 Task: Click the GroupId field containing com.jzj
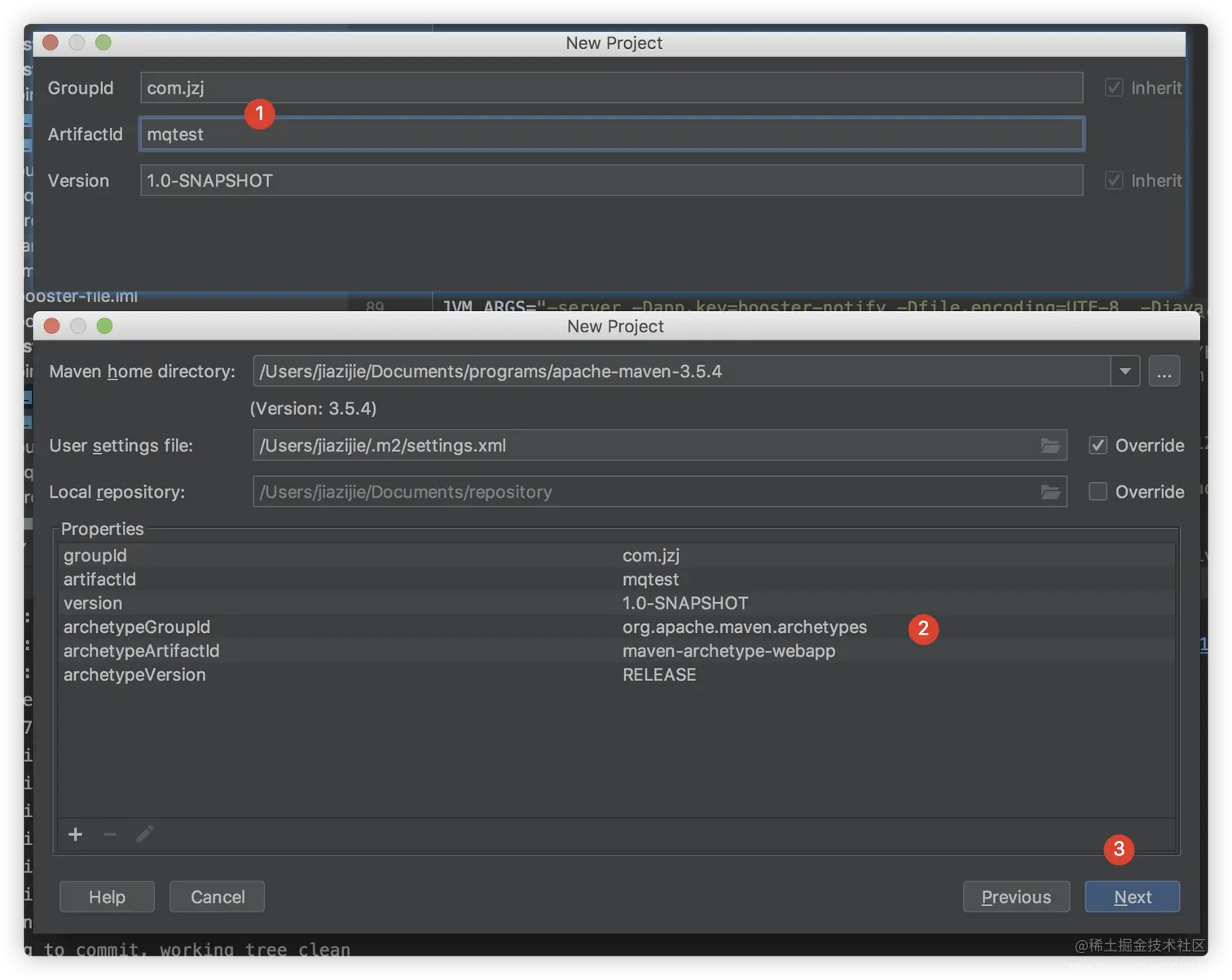click(x=611, y=88)
